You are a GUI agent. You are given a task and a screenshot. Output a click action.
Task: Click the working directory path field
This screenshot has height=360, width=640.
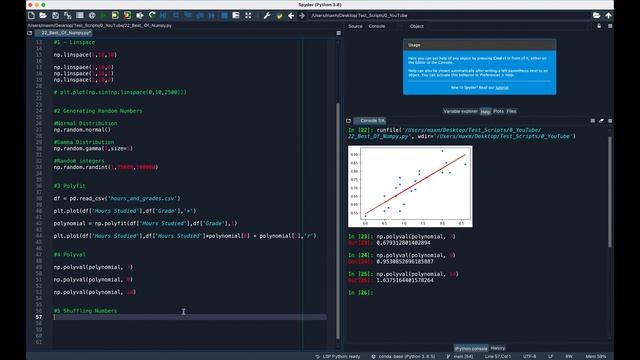point(449,16)
